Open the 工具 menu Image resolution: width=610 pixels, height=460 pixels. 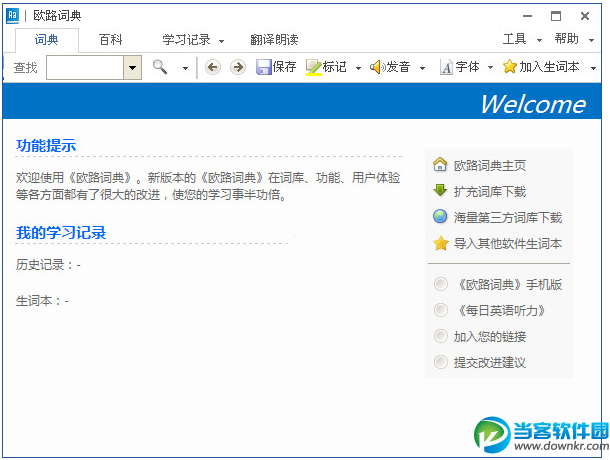coord(514,39)
